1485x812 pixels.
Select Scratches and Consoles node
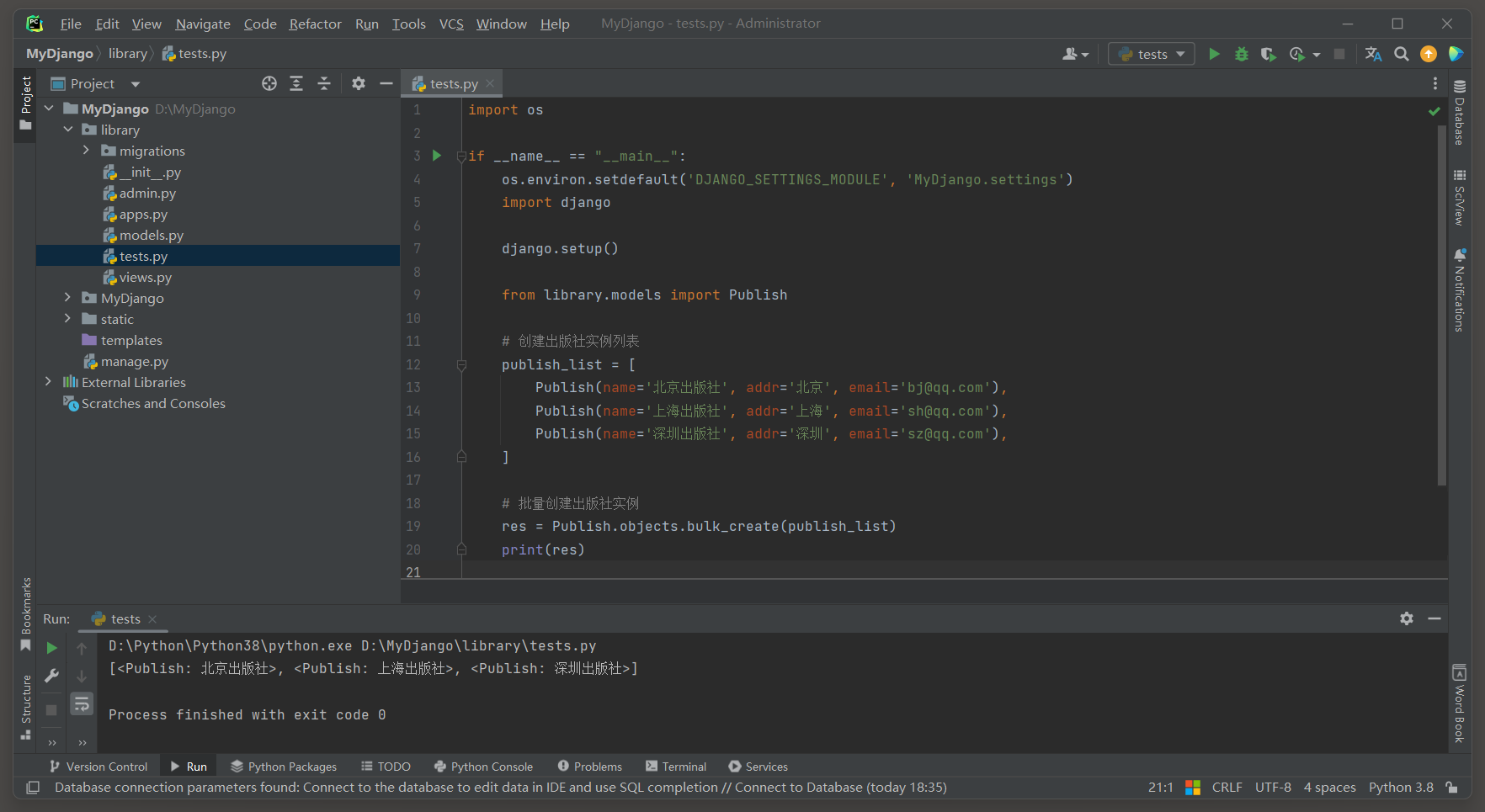152,403
